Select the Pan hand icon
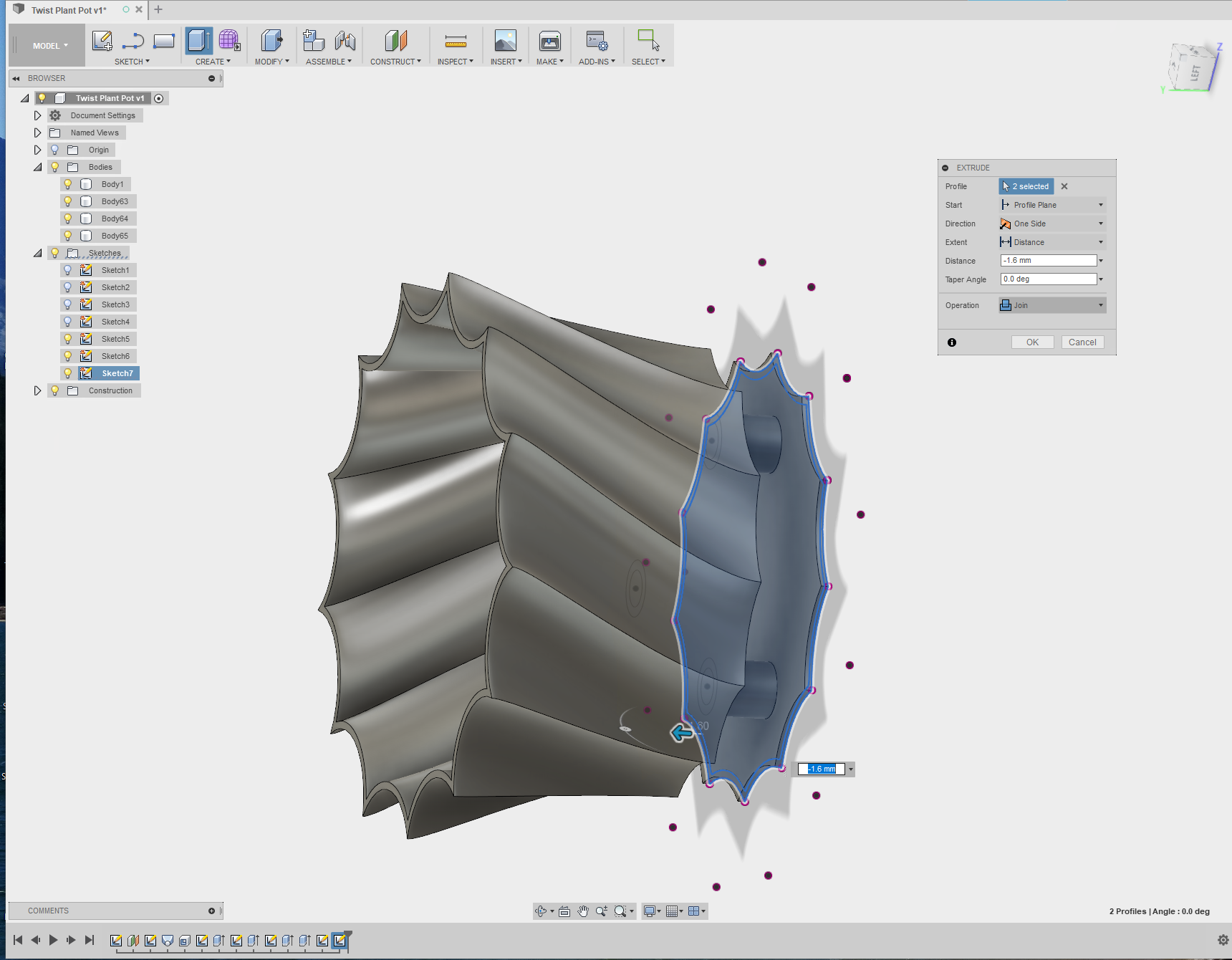 (x=583, y=911)
